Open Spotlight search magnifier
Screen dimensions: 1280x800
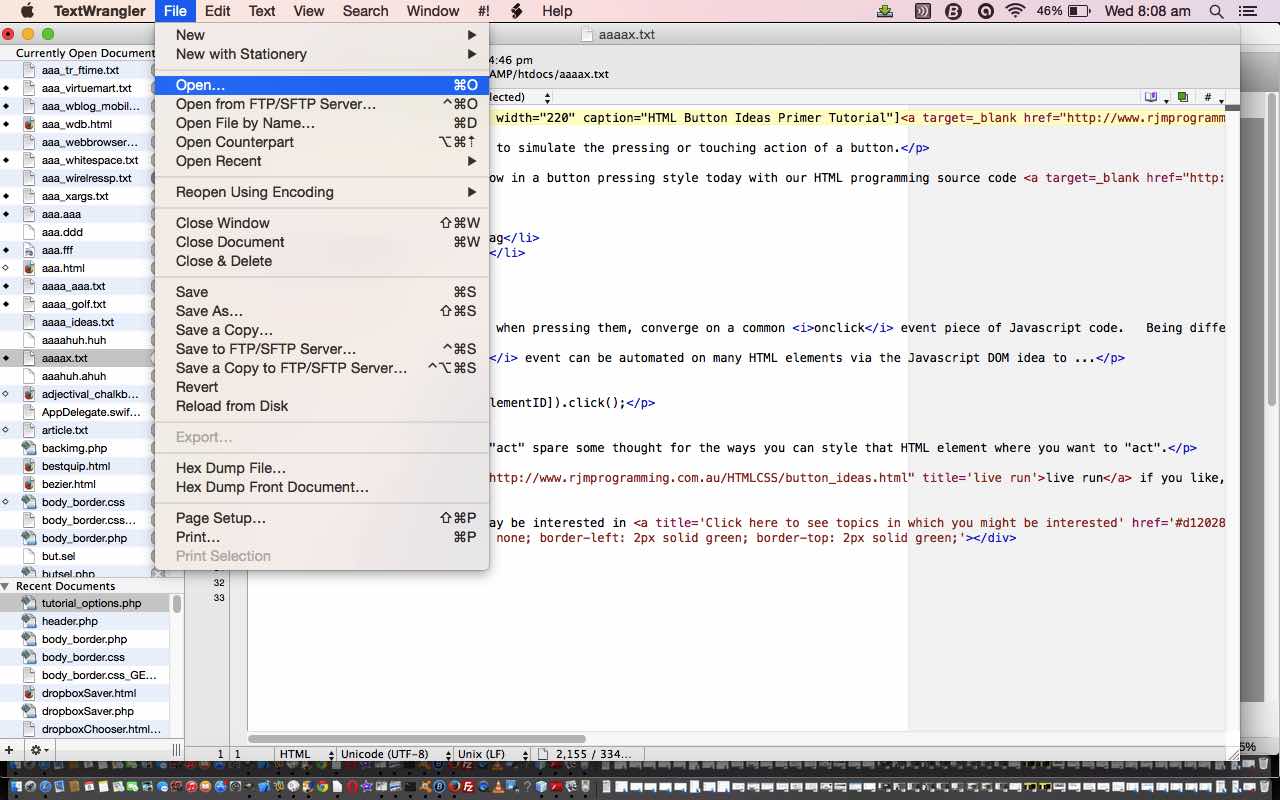point(1216,11)
